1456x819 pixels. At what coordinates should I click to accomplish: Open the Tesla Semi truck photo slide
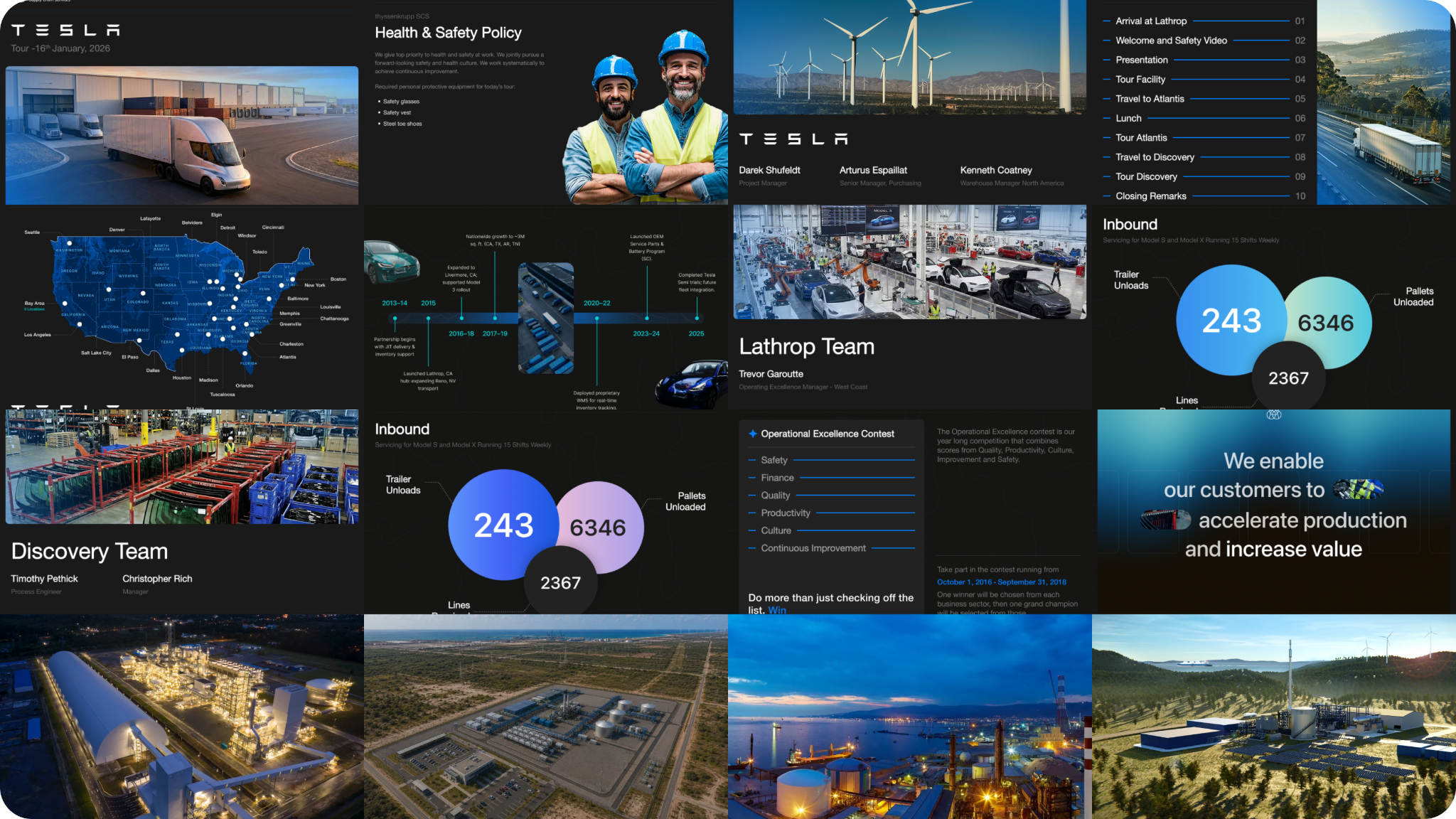[182, 135]
